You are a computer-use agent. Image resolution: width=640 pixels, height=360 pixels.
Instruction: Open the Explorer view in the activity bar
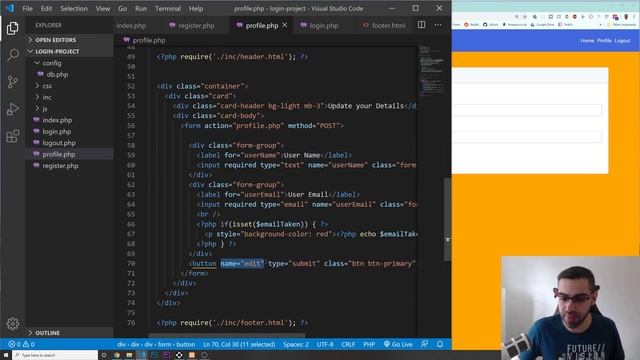[x=13, y=28]
